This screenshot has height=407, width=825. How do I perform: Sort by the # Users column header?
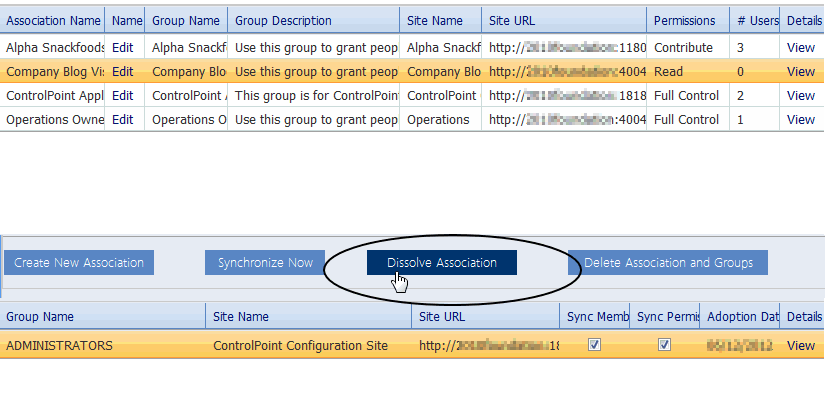tap(754, 21)
